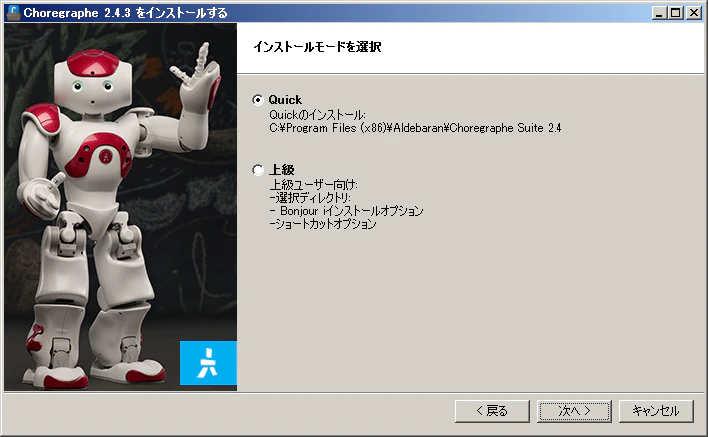Select the 上級 (advanced) radio button
The image size is (708, 437).
(258, 170)
